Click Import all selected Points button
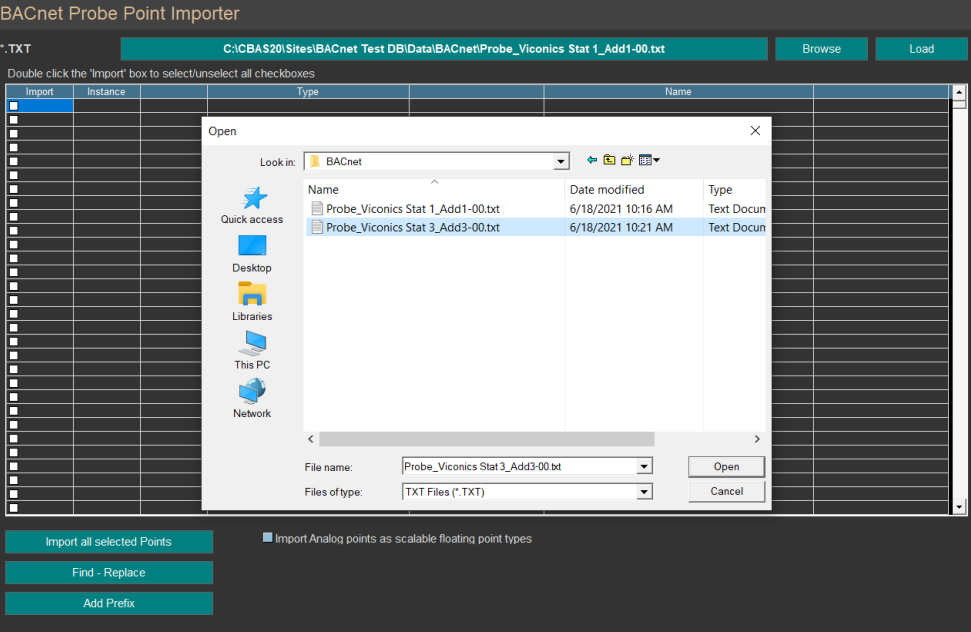The width and height of the screenshot is (971, 632). coord(109,542)
